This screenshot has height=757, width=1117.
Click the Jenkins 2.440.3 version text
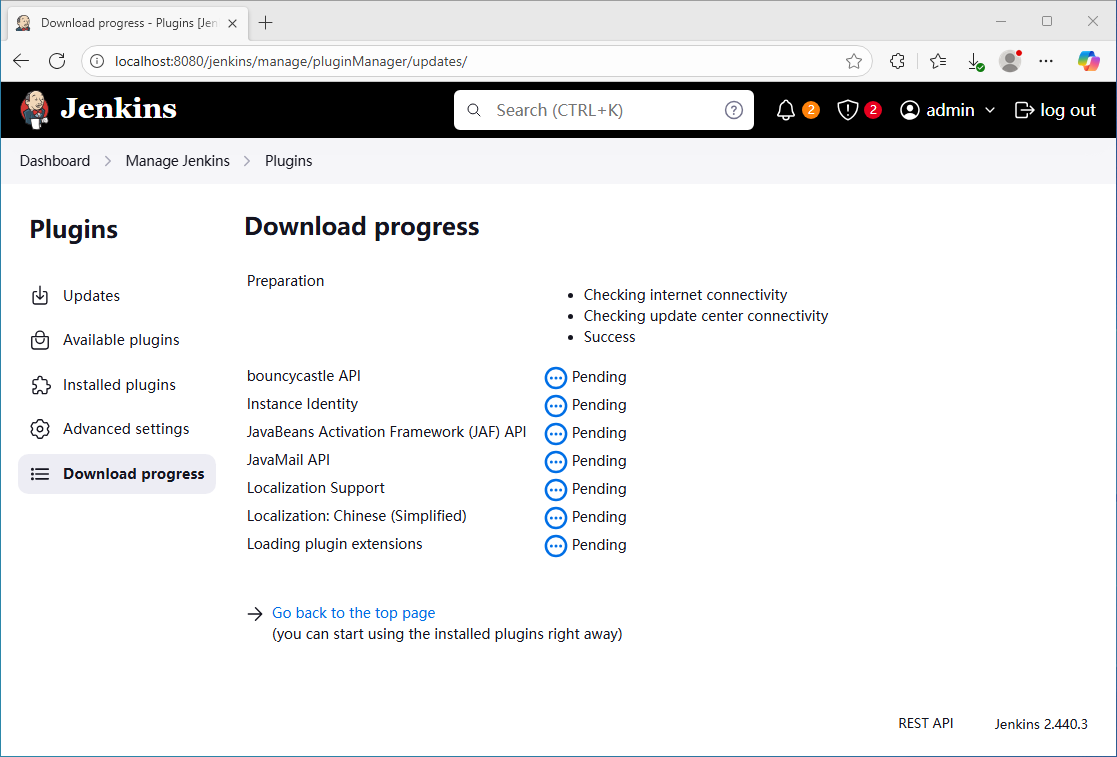pyautogui.click(x=1041, y=724)
